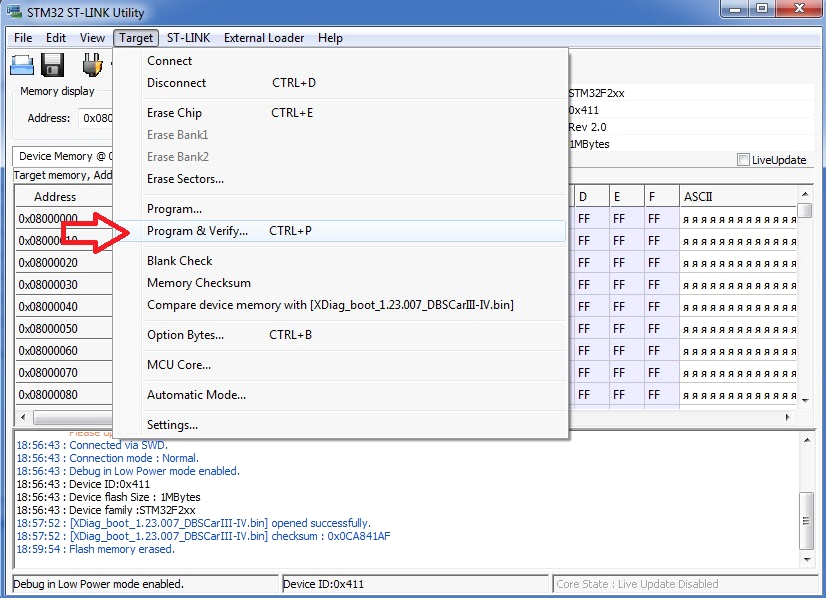The image size is (826, 598).
Task: Click the Connect to target plug icon
Action: coord(93,65)
